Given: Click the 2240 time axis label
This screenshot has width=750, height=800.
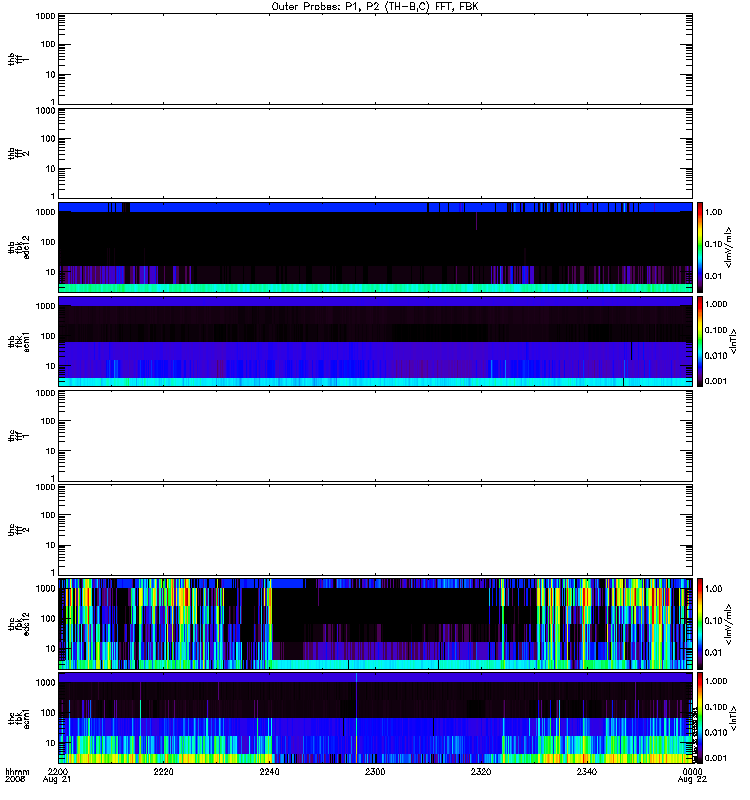Looking at the screenshot, I should tap(270, 773).
